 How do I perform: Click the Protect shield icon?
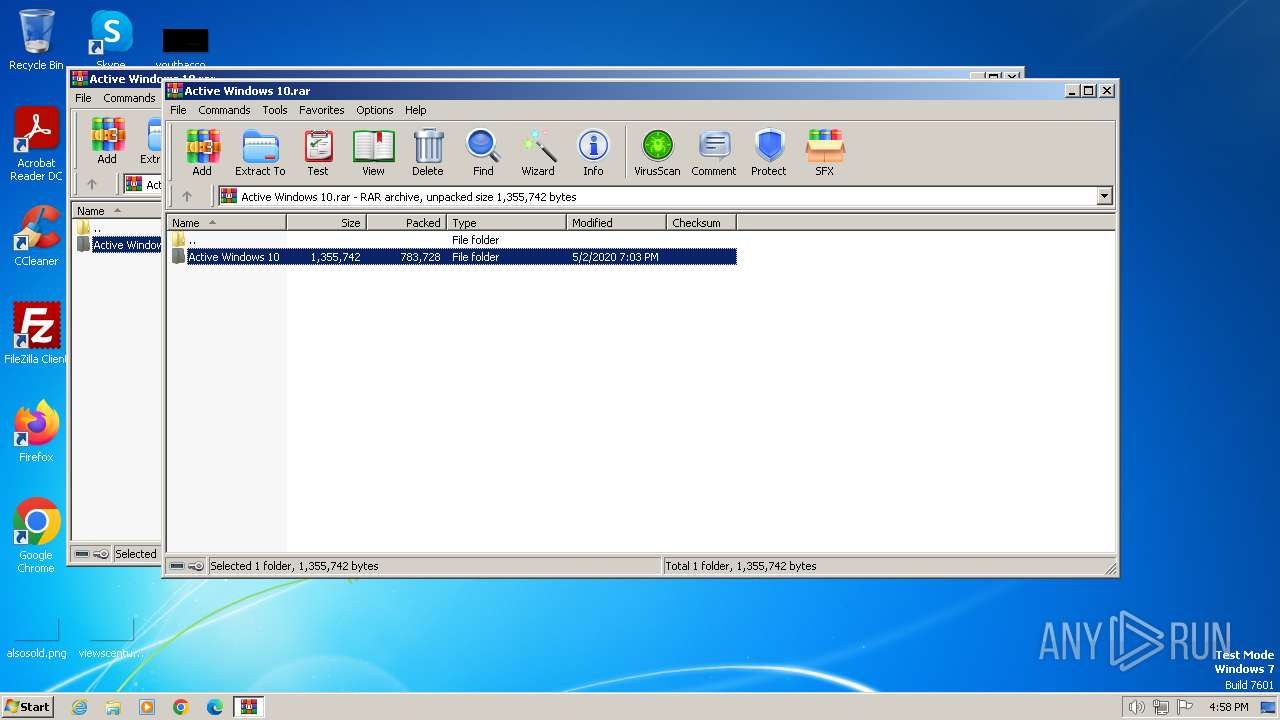pos(769,153)
